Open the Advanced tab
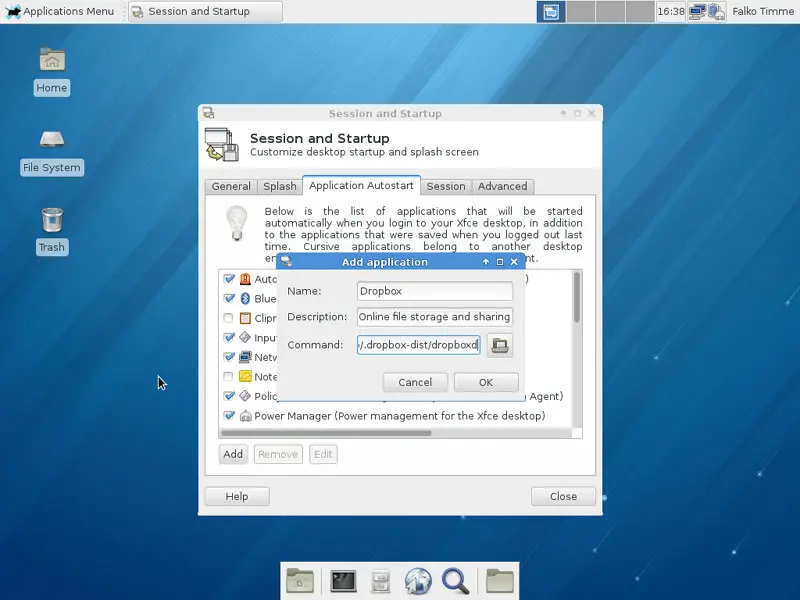Screen dimensions: 800x600 [x=503, y=186]
